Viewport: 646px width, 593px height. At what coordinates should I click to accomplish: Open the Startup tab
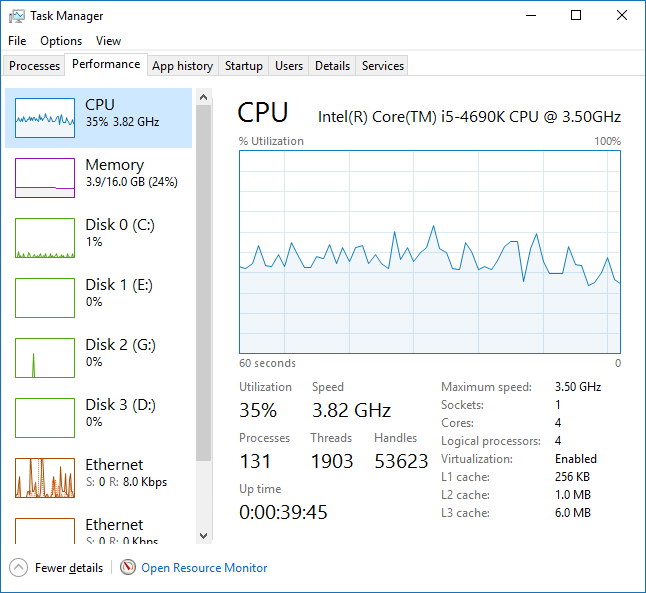243,66
